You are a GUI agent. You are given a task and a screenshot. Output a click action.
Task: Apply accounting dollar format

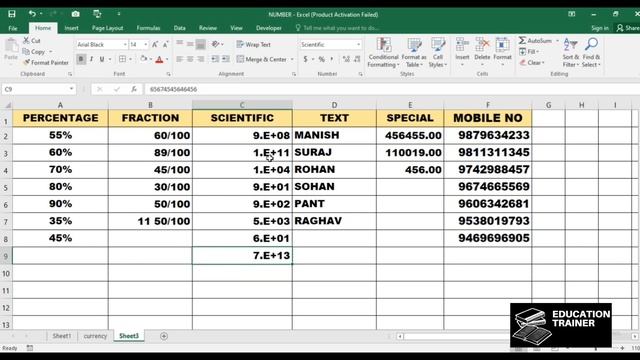point(305,59)
